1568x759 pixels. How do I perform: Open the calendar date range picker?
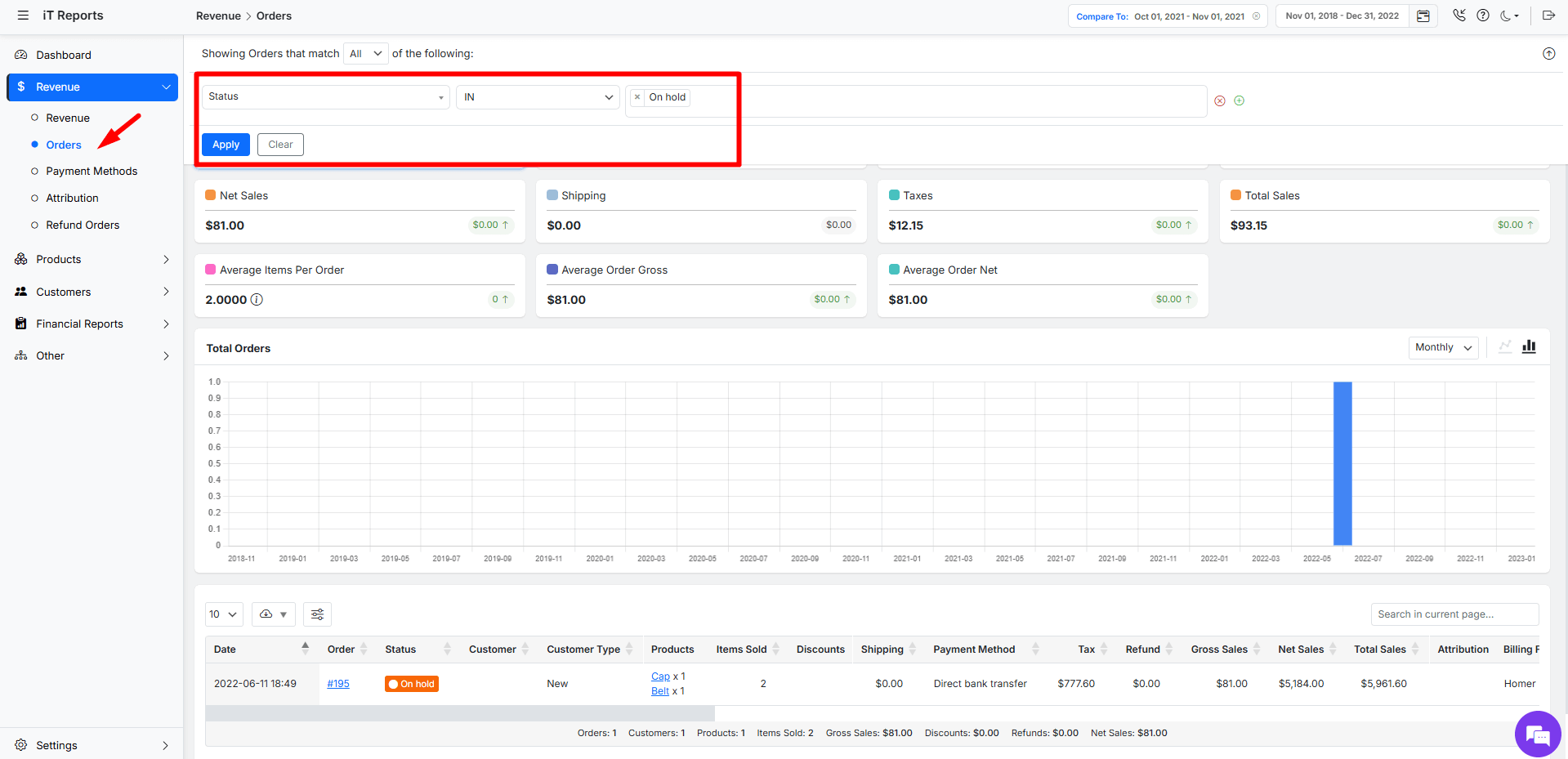coord(1423,16)
